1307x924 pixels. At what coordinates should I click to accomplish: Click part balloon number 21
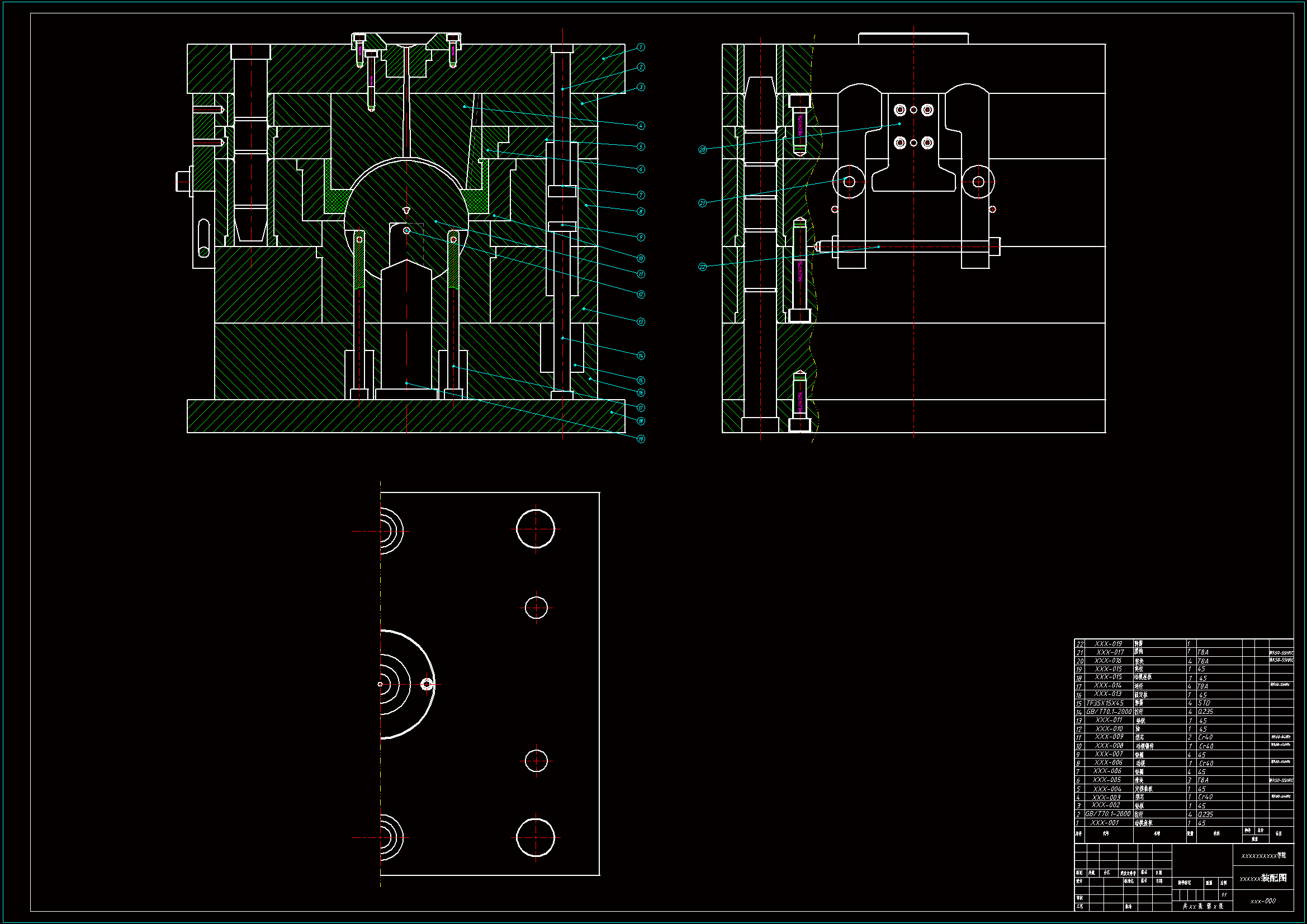point(703,203)
